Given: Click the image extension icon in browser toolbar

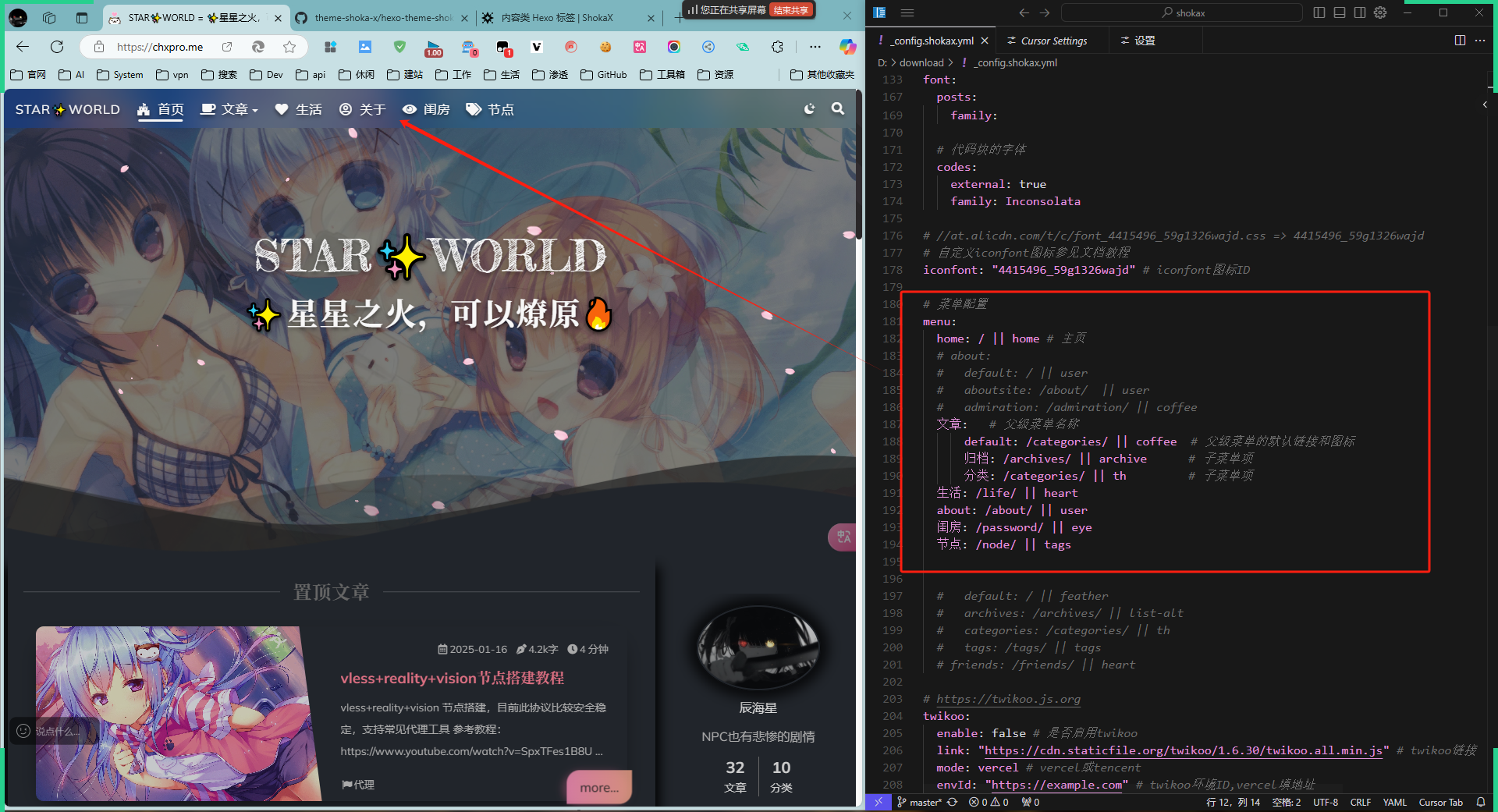Looking at the screenshot, I should 365,47.
